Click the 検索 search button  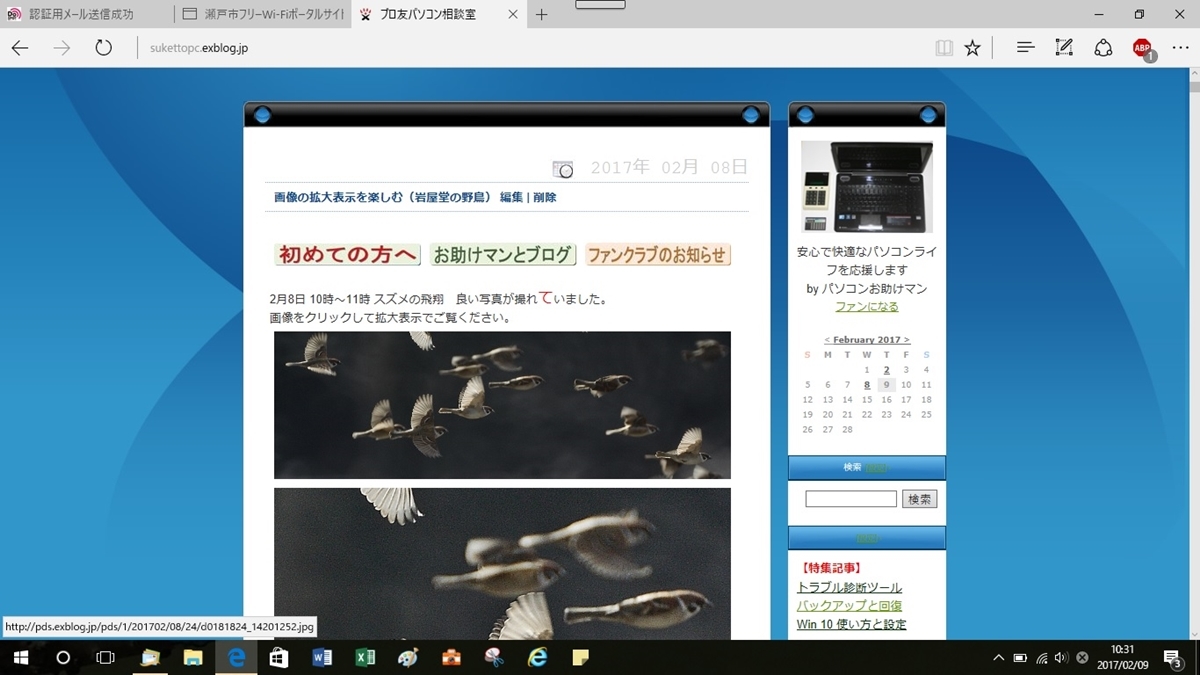(920, 499)
